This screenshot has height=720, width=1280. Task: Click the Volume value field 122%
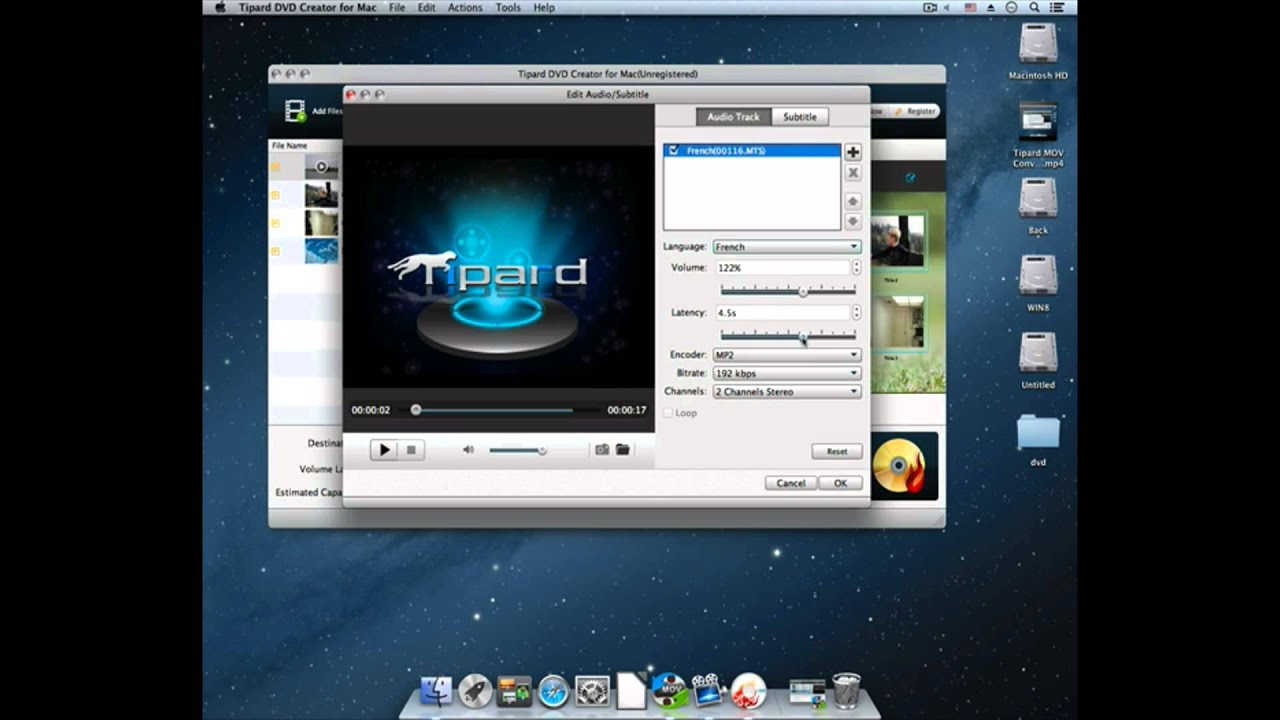782,268
